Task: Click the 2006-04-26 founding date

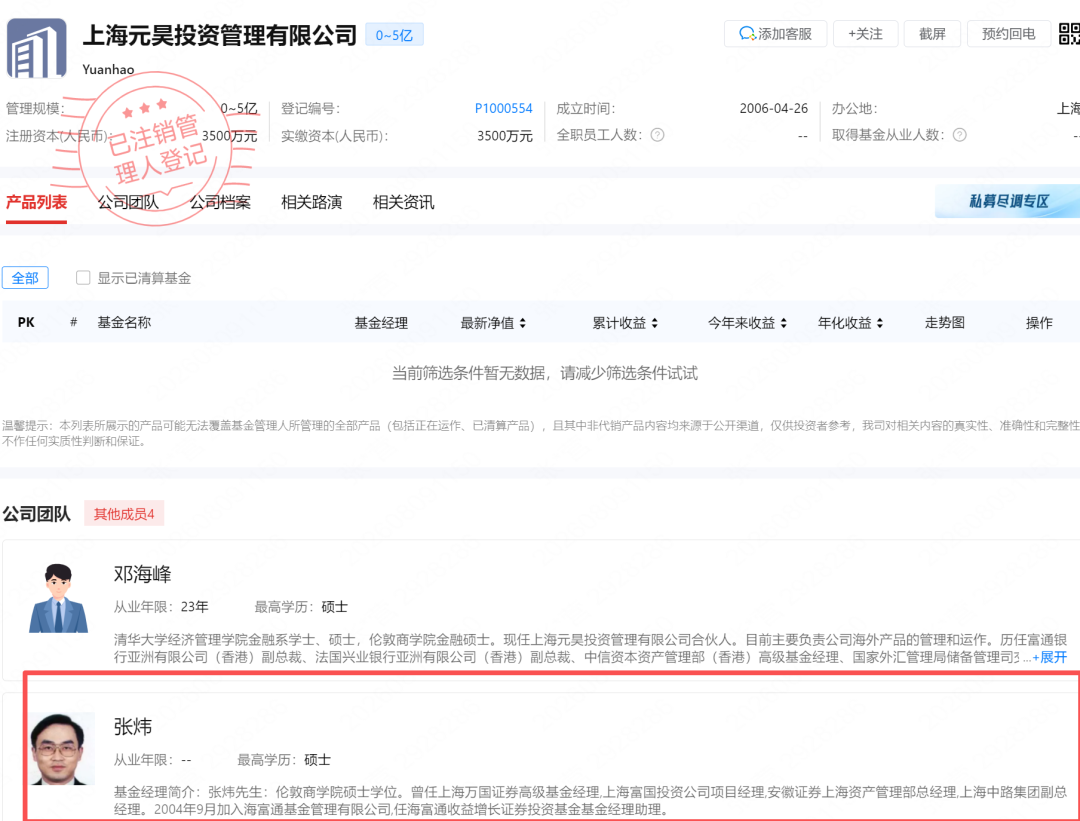Action: (773, 108)
